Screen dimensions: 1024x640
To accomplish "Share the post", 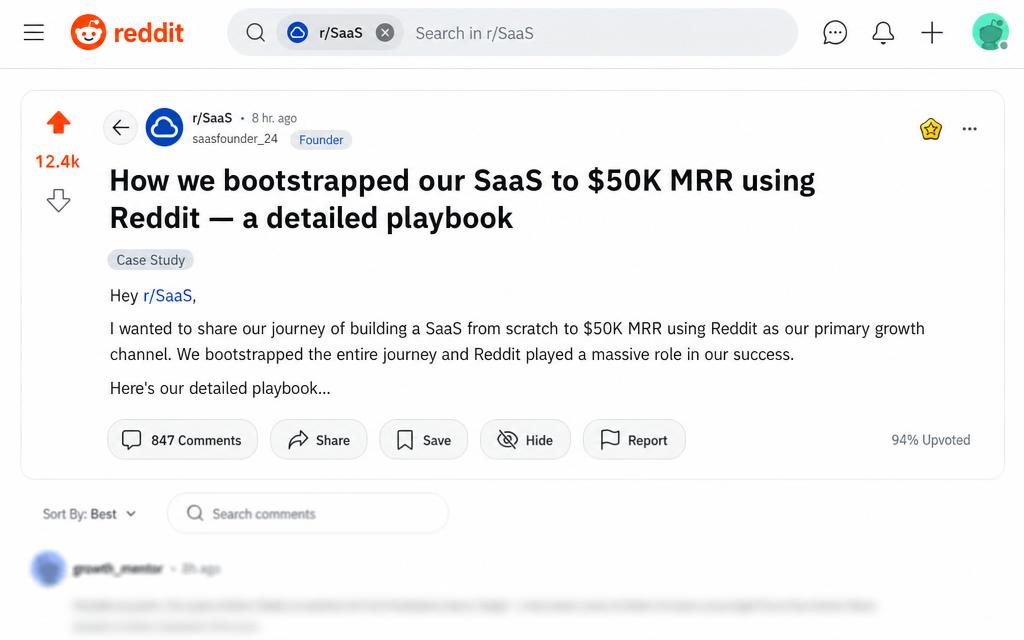I will pyautogui.click(x=319, y=440).
